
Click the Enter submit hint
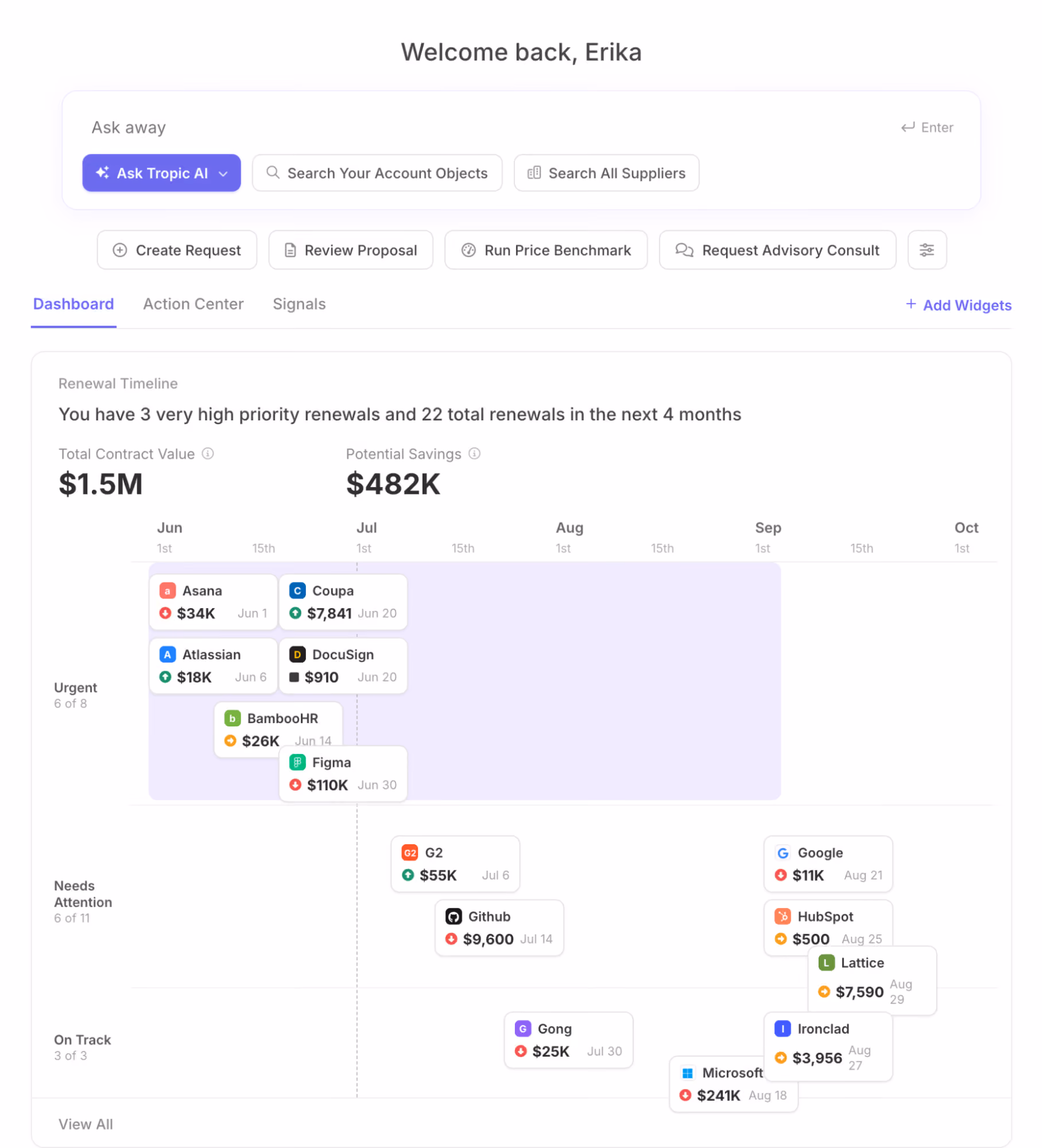926,127
